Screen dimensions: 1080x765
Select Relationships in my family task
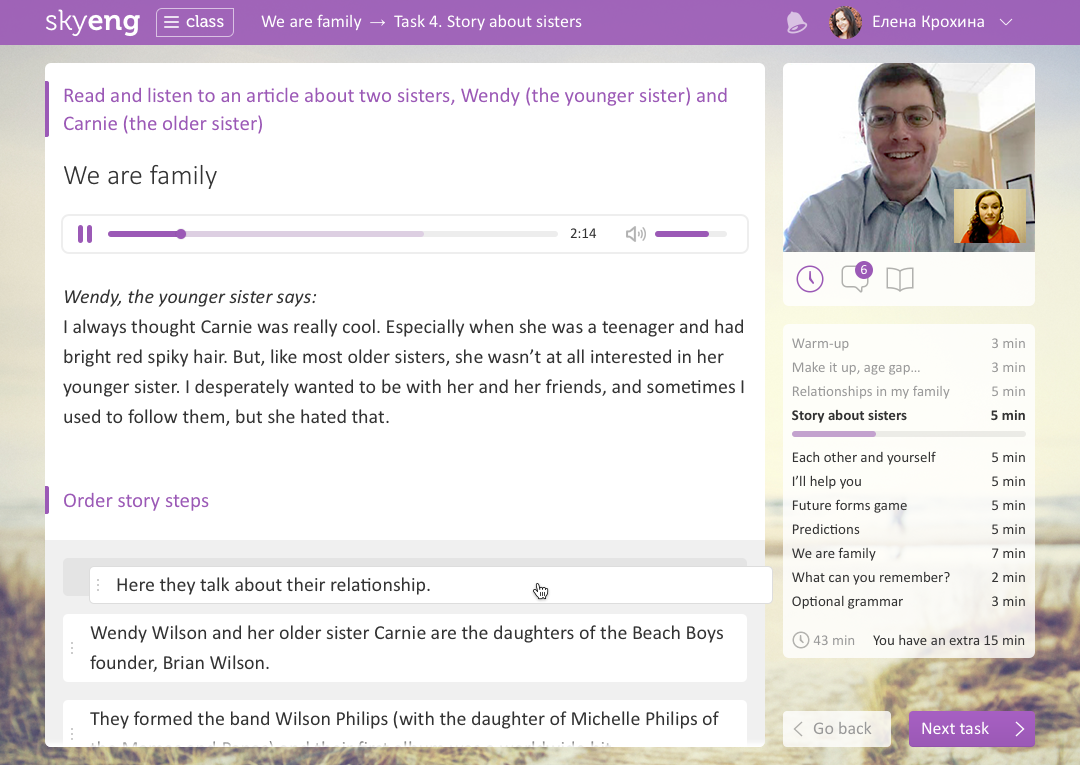(908, 392)
